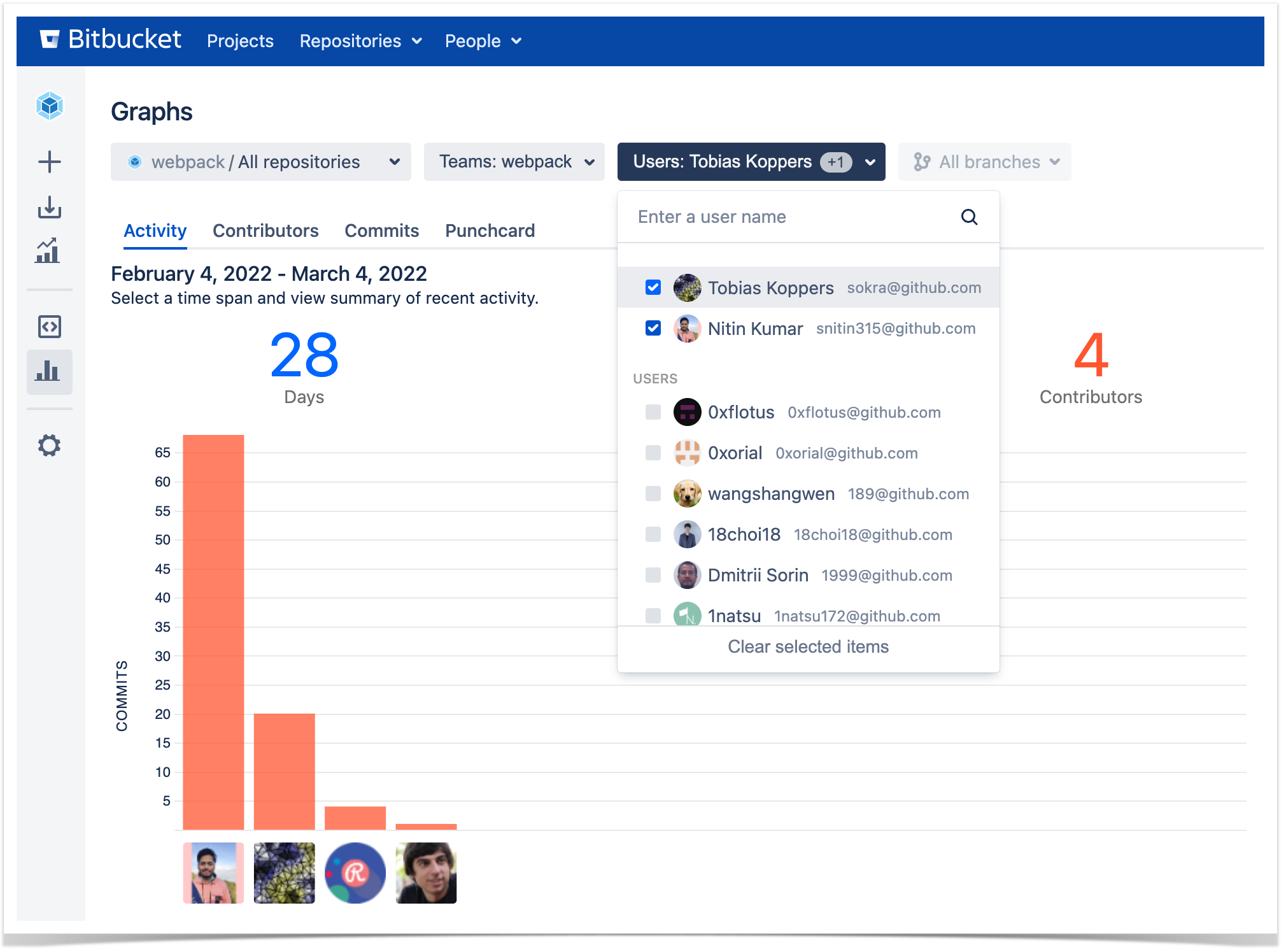Uncheck Tobias Koppers checkbox
1286x952 pixels.
[653, 287]
